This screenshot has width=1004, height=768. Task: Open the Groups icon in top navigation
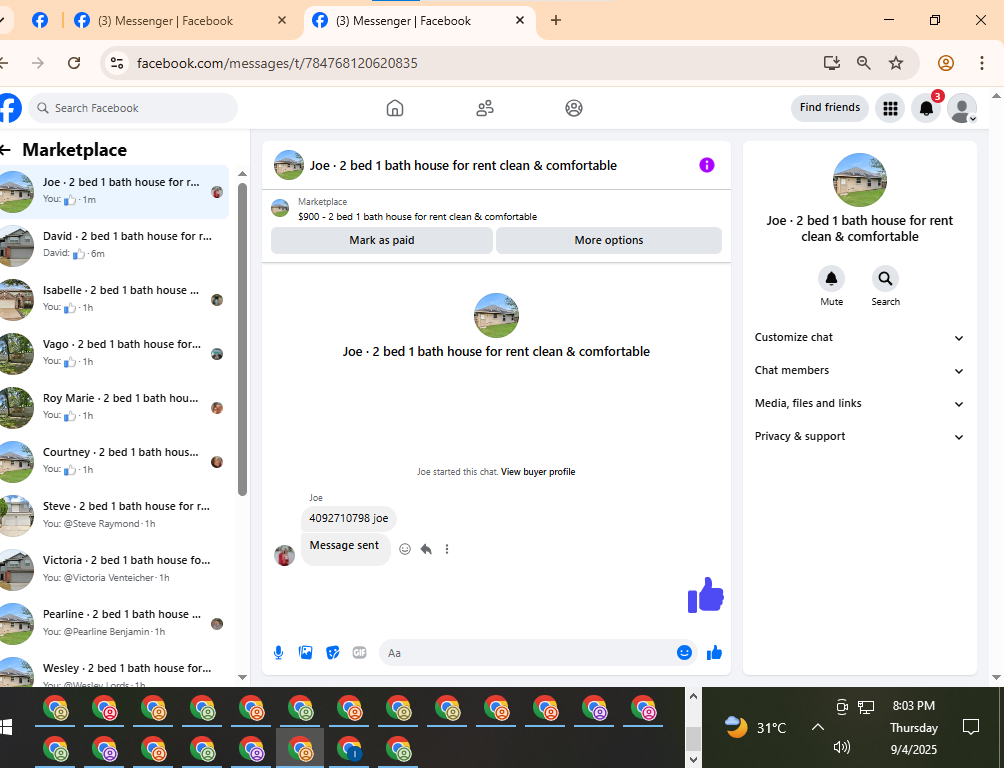(x=574, y=108)
